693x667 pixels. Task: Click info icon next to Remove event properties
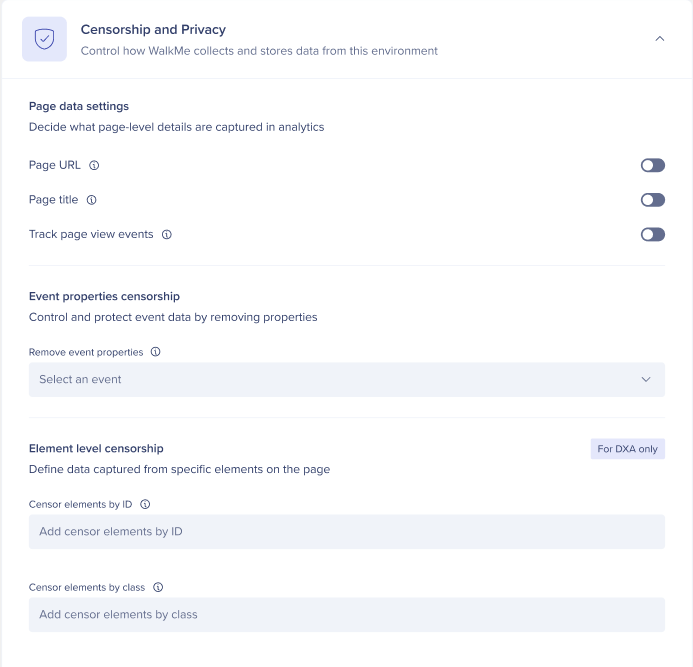156,352
